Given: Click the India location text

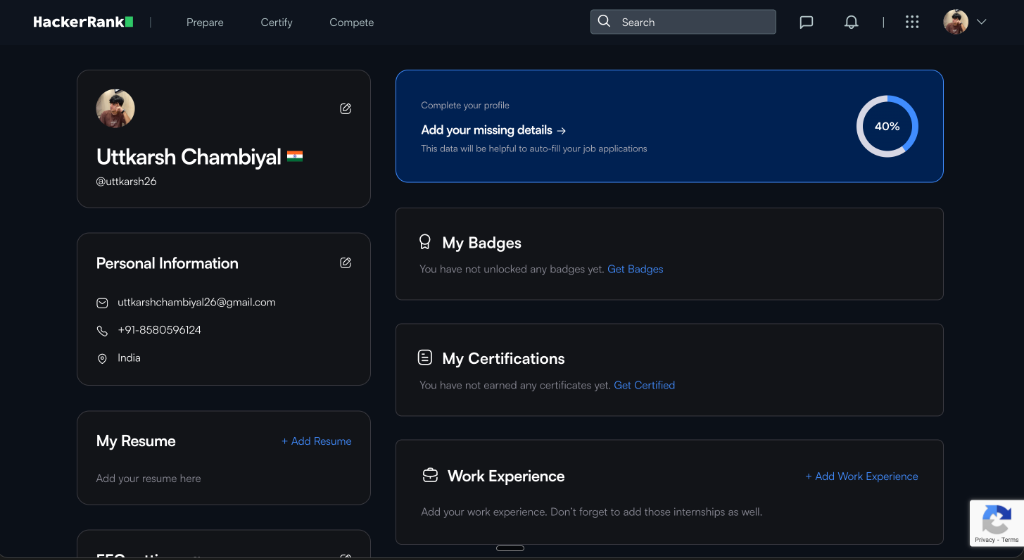Looking at the screenshot, I should coord(129,358).
